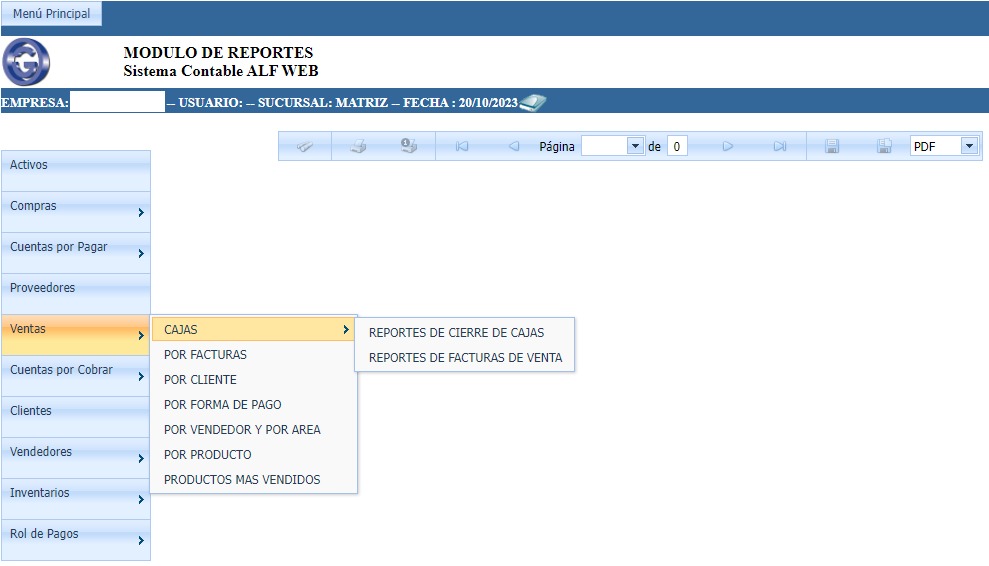Jump to last report page
Viewport: 989px width, 566px height.
click(780, 146)
